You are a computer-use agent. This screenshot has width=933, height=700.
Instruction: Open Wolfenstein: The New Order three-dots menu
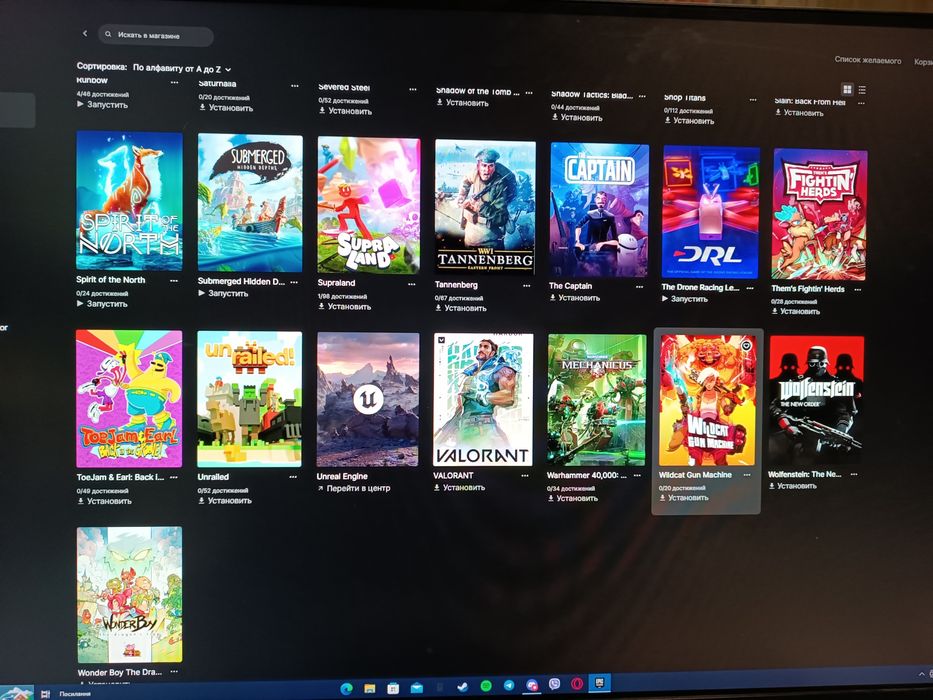(854, 475)
